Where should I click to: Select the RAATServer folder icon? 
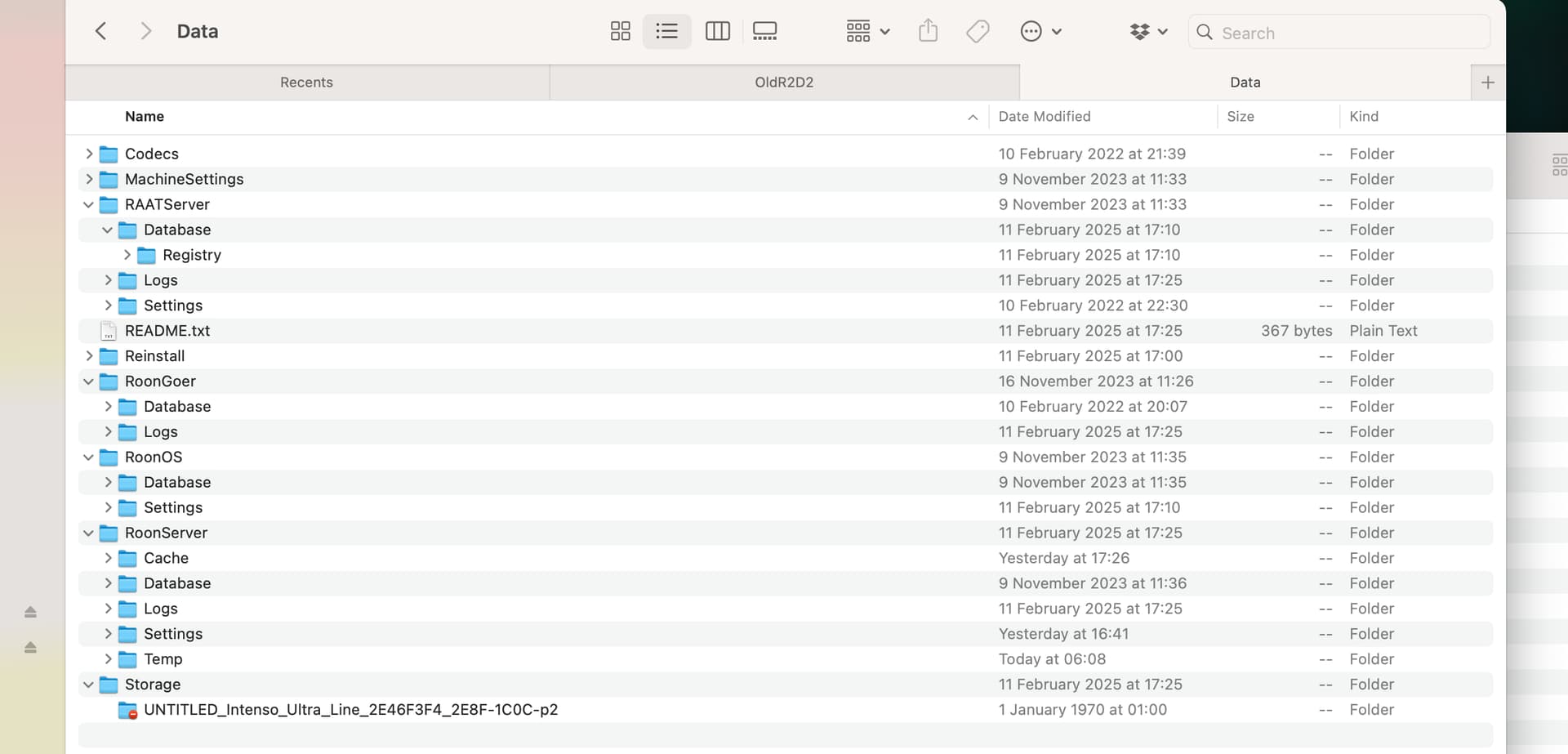pyautogui.click(x=109, y=204)
